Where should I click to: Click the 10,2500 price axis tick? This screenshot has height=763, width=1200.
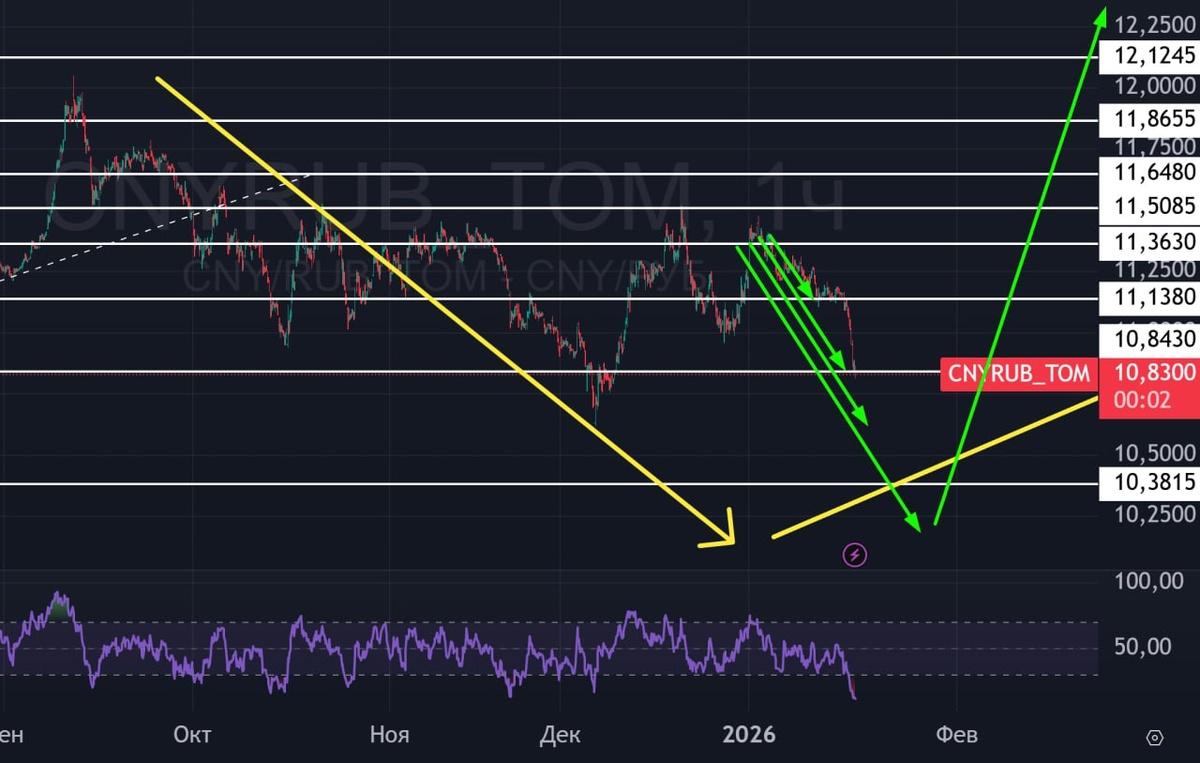click(1154, 514)
